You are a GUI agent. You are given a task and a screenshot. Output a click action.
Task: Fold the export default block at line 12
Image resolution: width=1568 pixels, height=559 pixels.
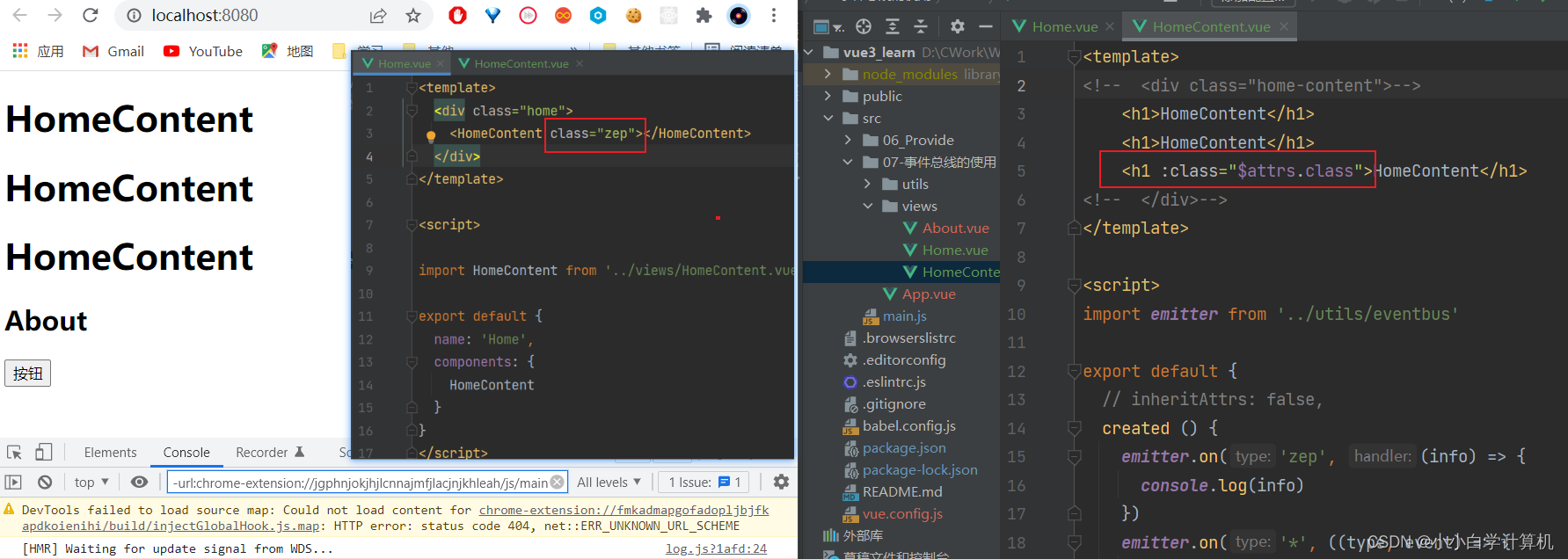tap(1074, 371)
